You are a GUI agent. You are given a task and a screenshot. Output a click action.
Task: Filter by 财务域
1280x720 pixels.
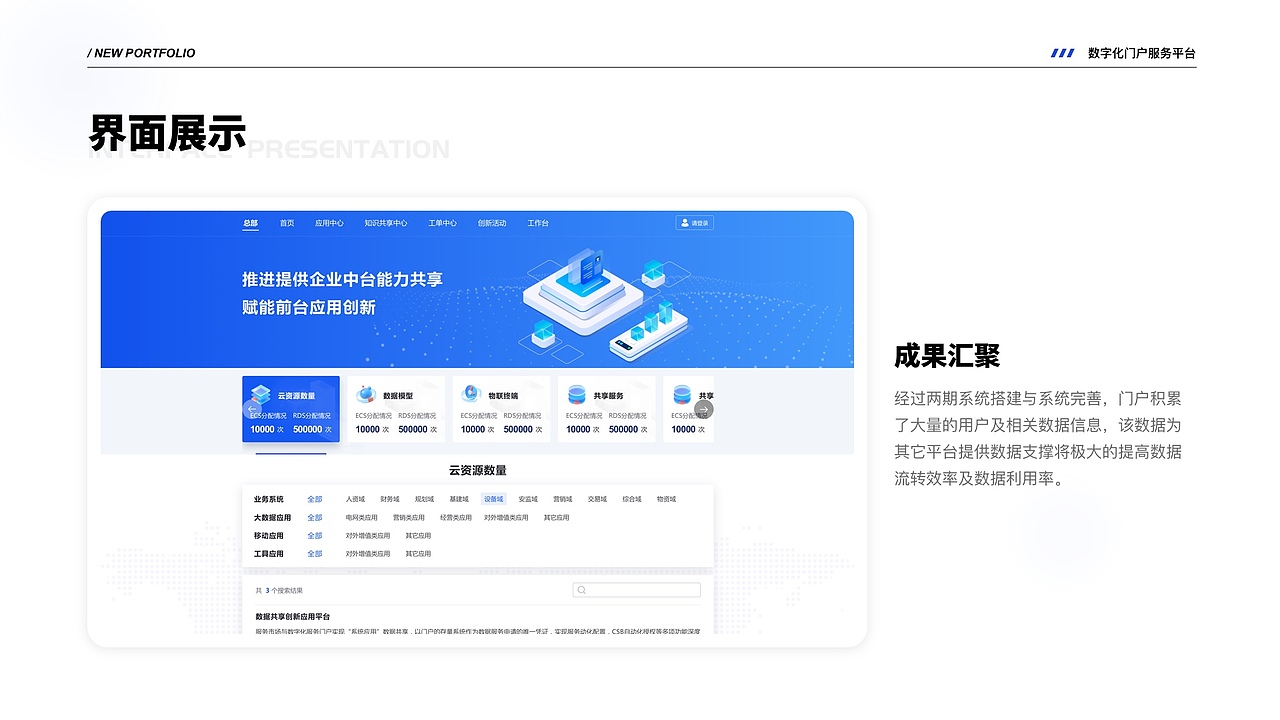tap(390, 499)
